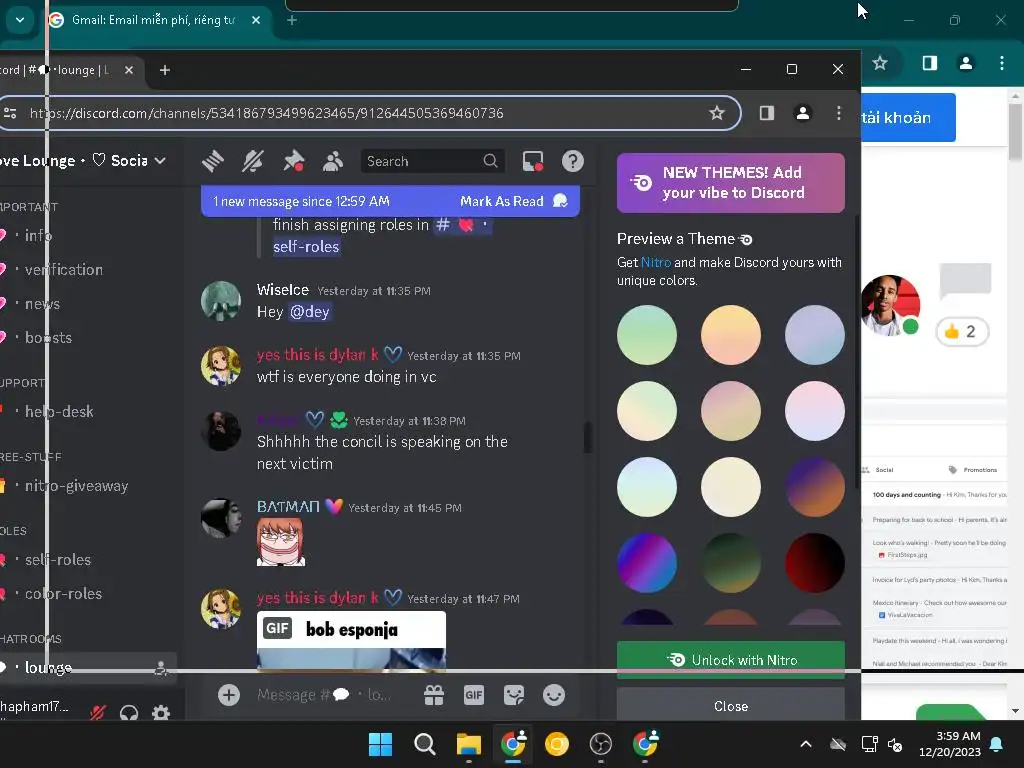Select the dark red theme swatch
Image resolution: width=1024 pixels, height=768 pixels.
(814, 563)
